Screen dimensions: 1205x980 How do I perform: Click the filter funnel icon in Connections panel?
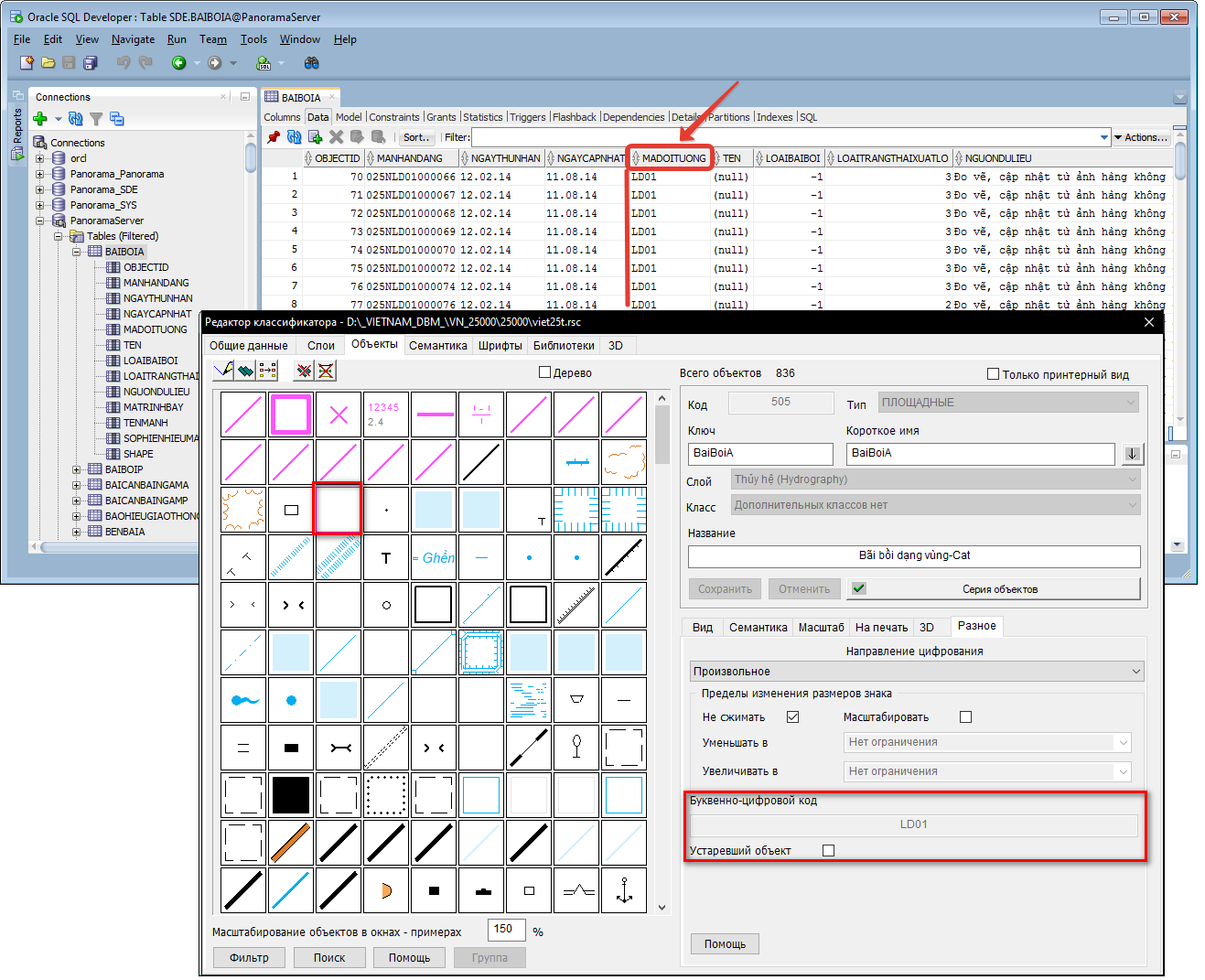96,119
